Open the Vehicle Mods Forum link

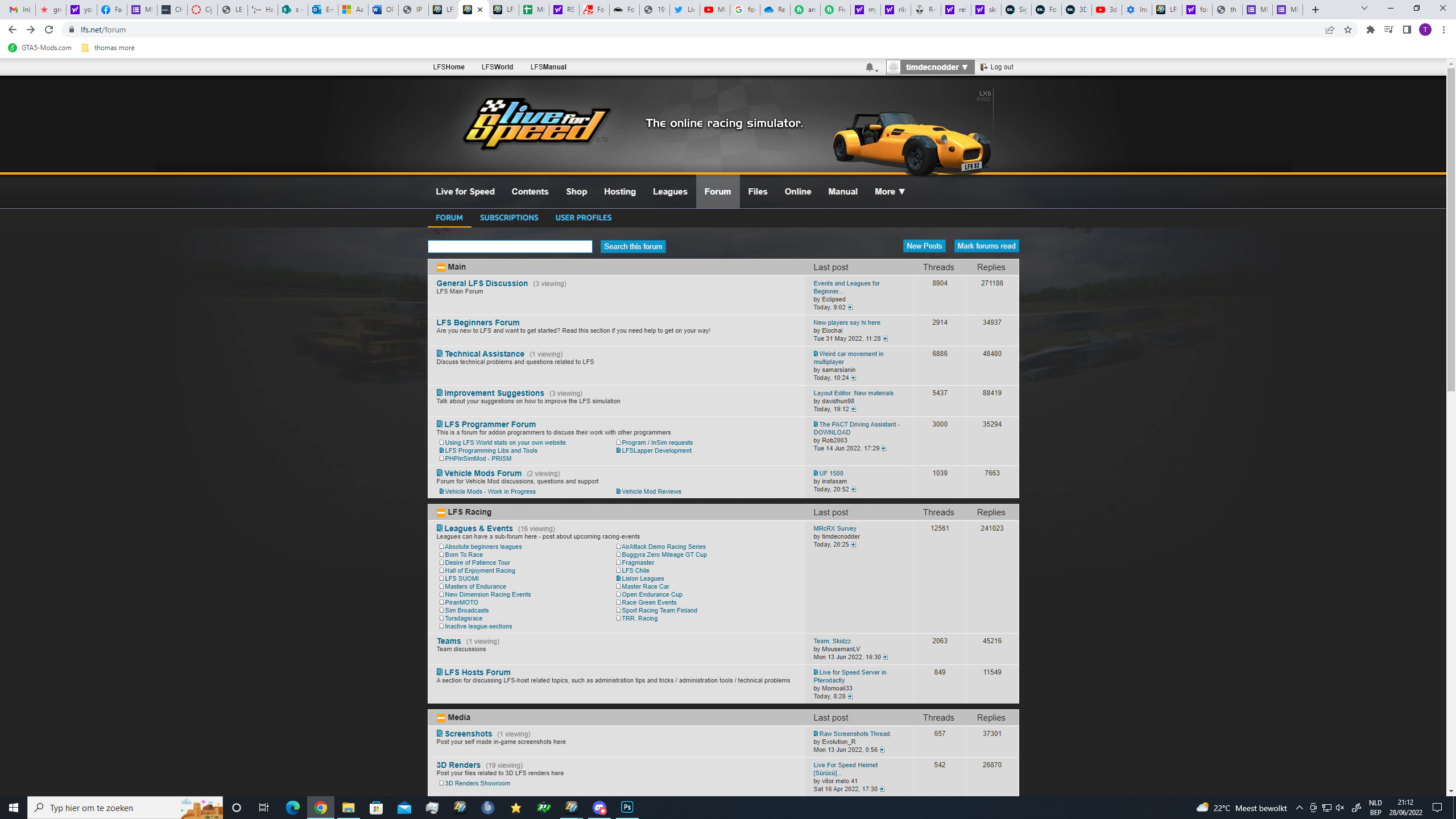(482, 473)
